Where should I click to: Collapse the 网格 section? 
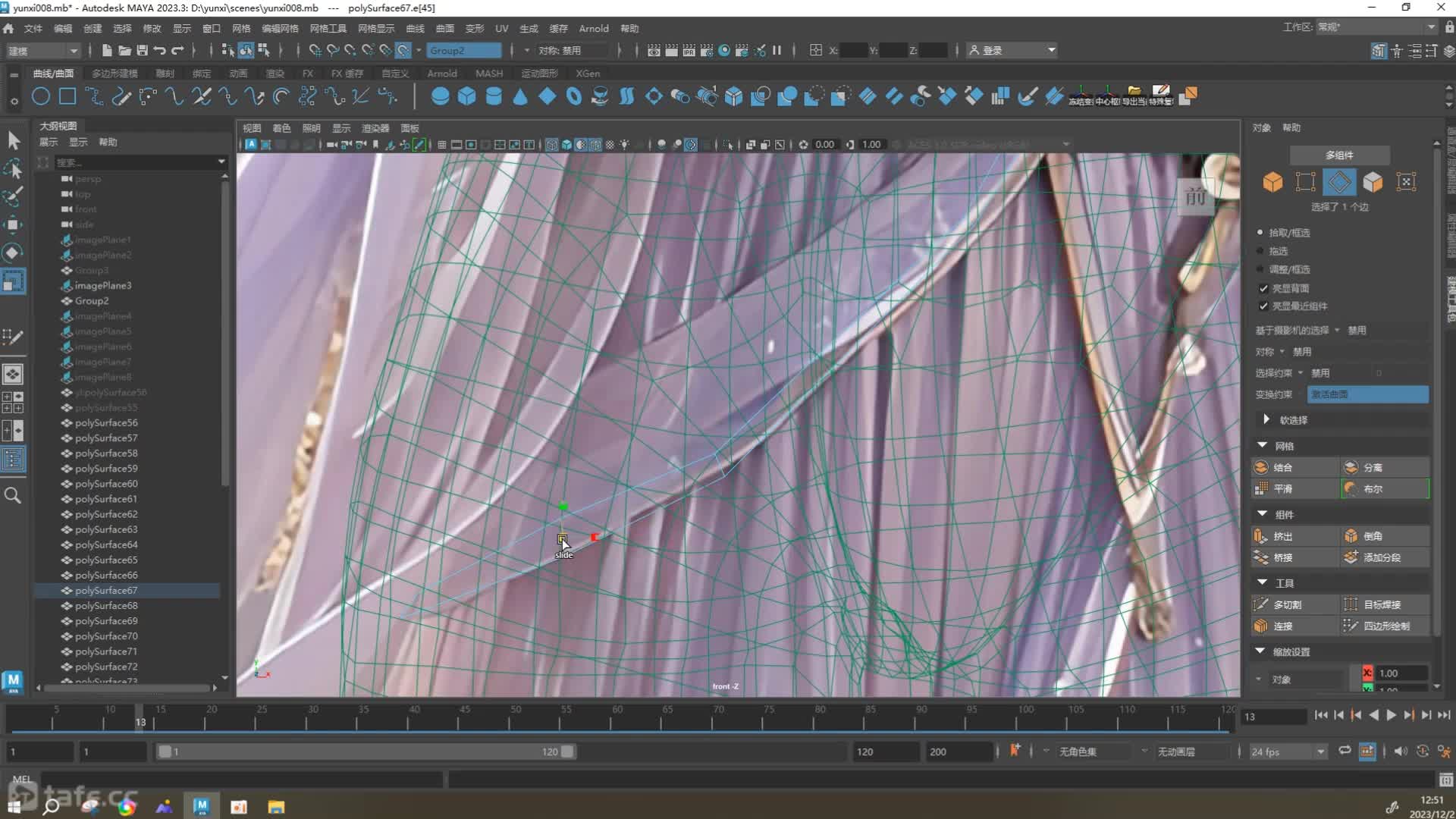[x=1262, y=445]
